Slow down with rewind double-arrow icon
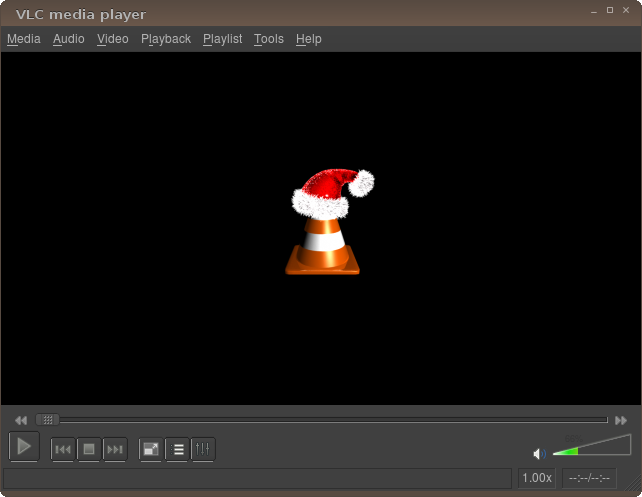The image size is (642, 497). [21, 420]
